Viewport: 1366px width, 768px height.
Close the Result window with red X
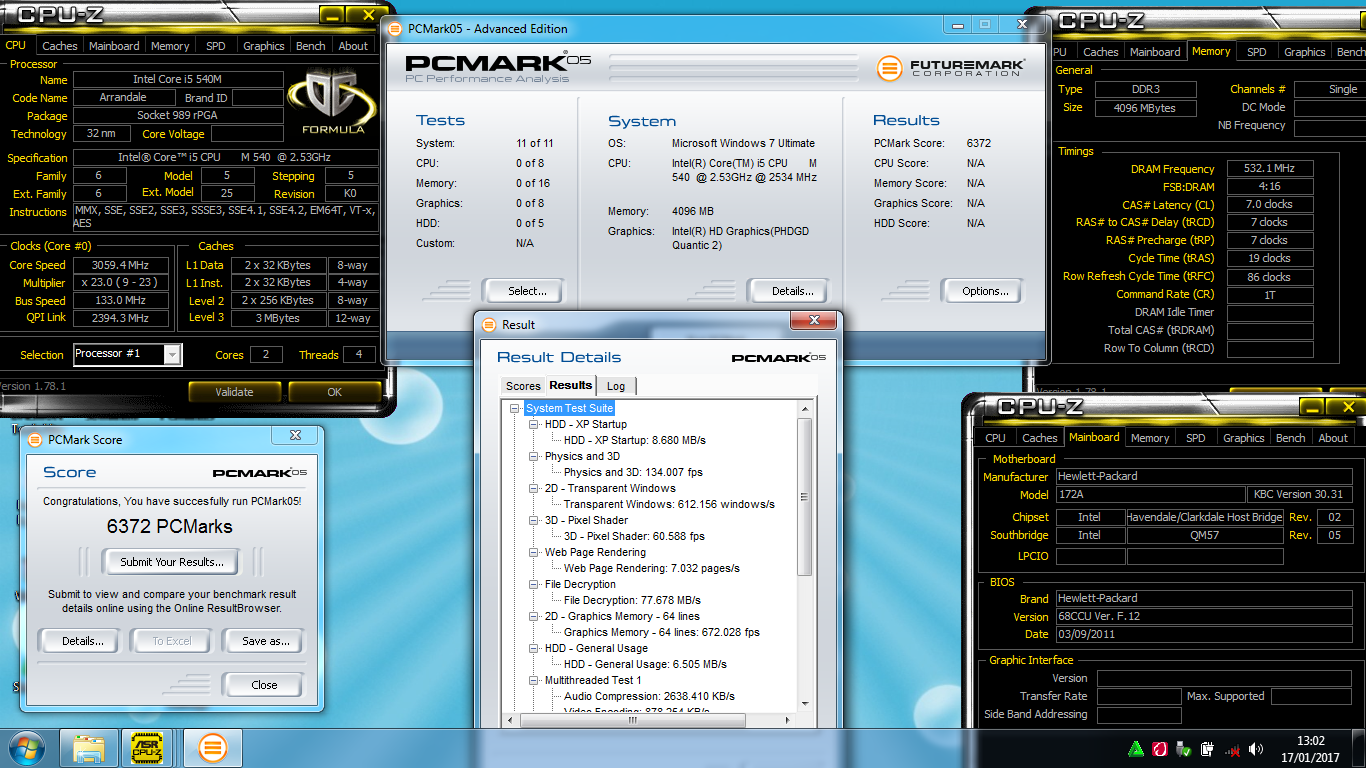(x=814, y=321)
